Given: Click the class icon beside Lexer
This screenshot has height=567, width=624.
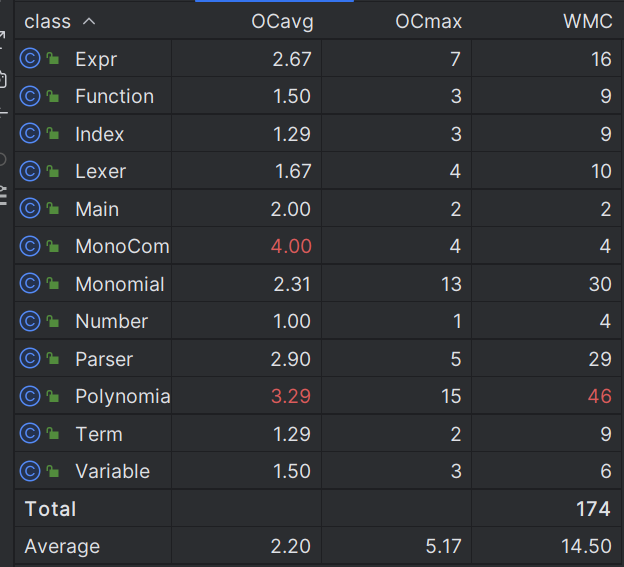Looking at the screenshot, I should coord(30,171).
